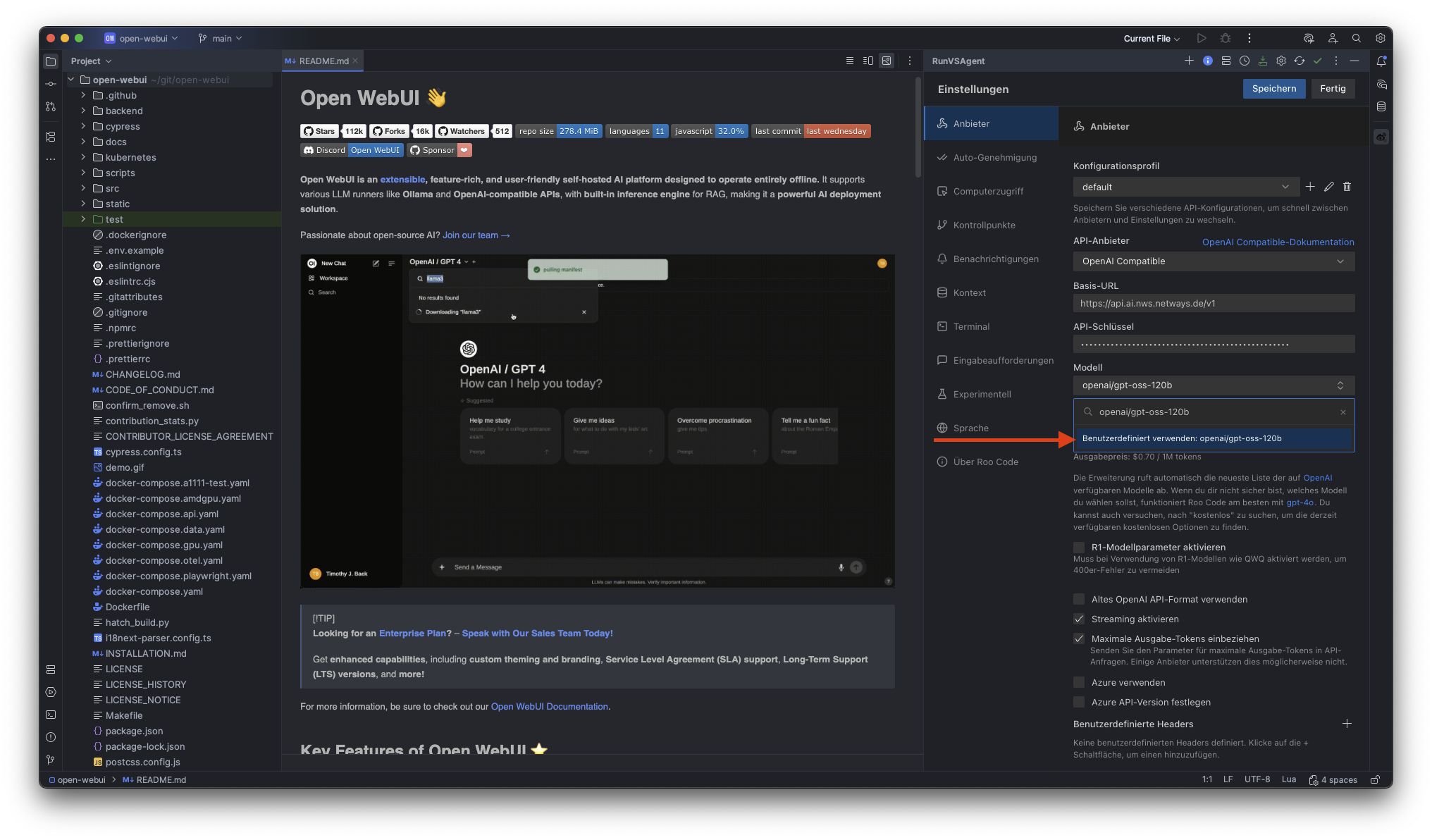Check Altes OpenAI API-Format verwenden
This screenshot has height=840, width=1432.
tap(1079, 599)
